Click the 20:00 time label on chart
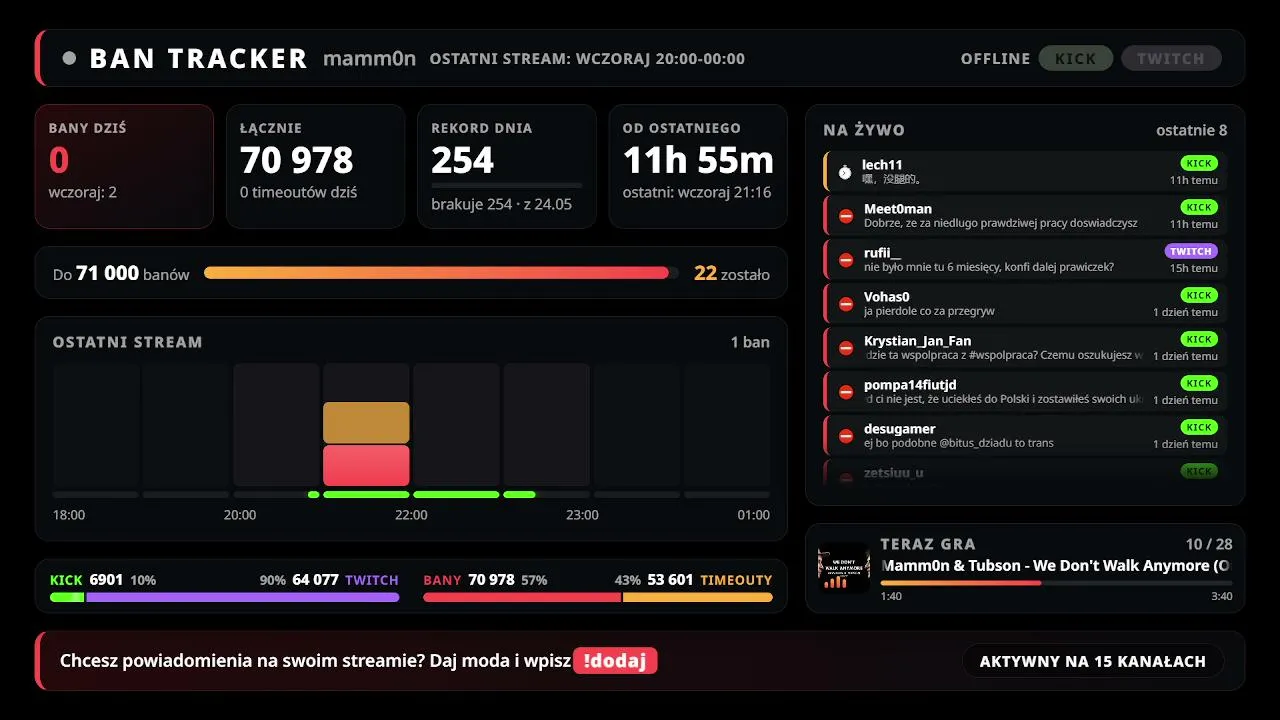The width and height of the screenshot is (1280, 720). click(x=240, y=515)
